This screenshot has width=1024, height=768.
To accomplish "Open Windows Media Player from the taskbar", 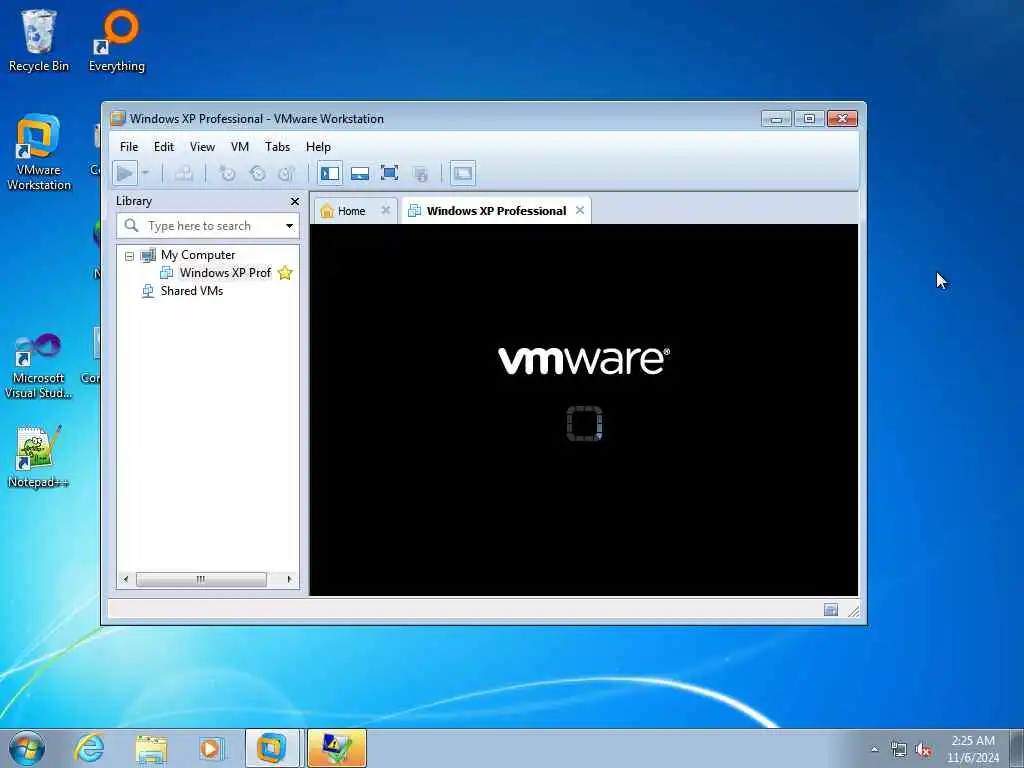I will (x=211, y=748).
